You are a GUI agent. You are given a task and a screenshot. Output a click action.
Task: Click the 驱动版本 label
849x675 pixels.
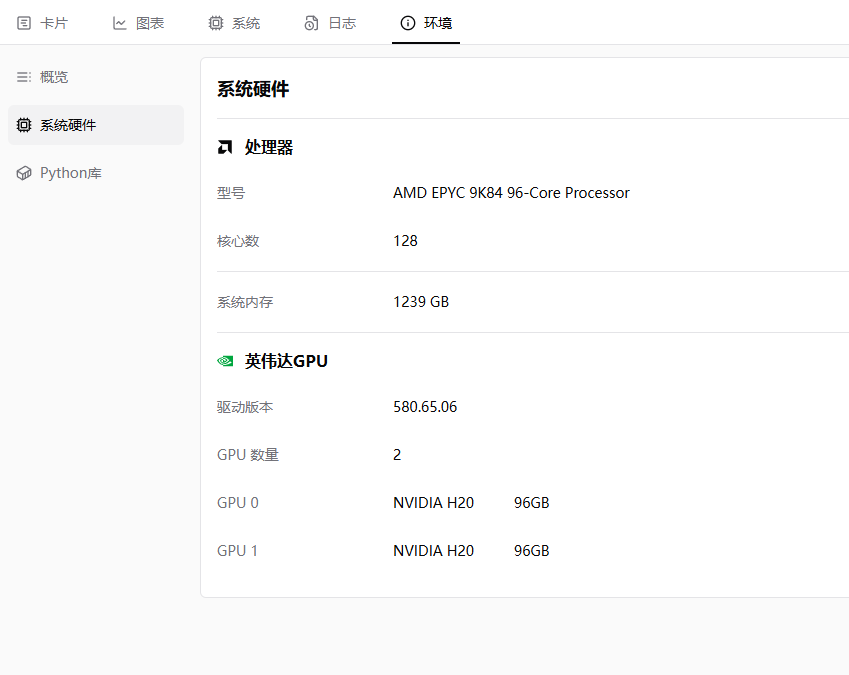coord(245,407)
